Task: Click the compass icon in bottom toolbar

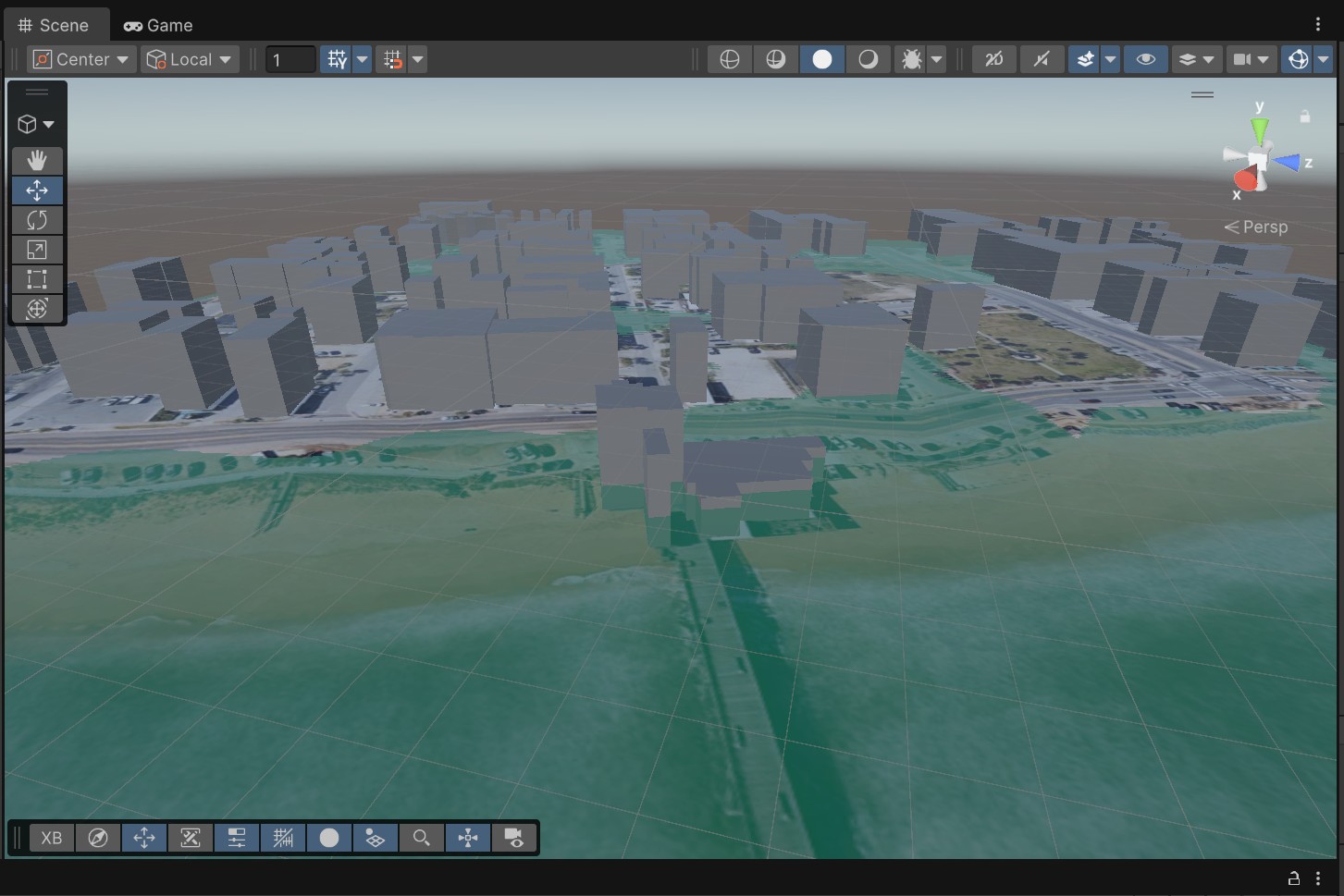Action: pyautogui.click(x=98, y=838)
